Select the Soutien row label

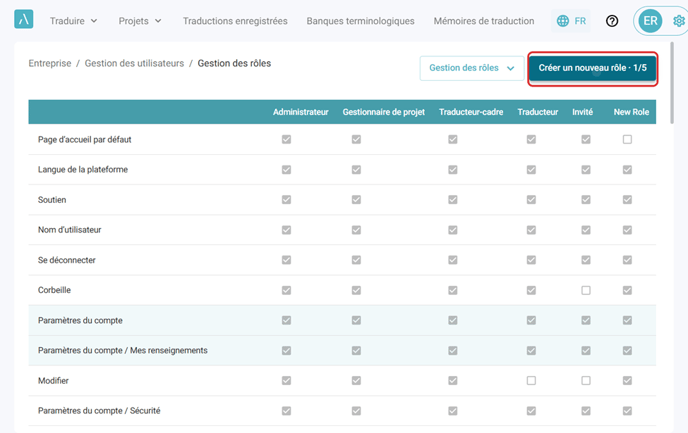click(x=52, y=200)
